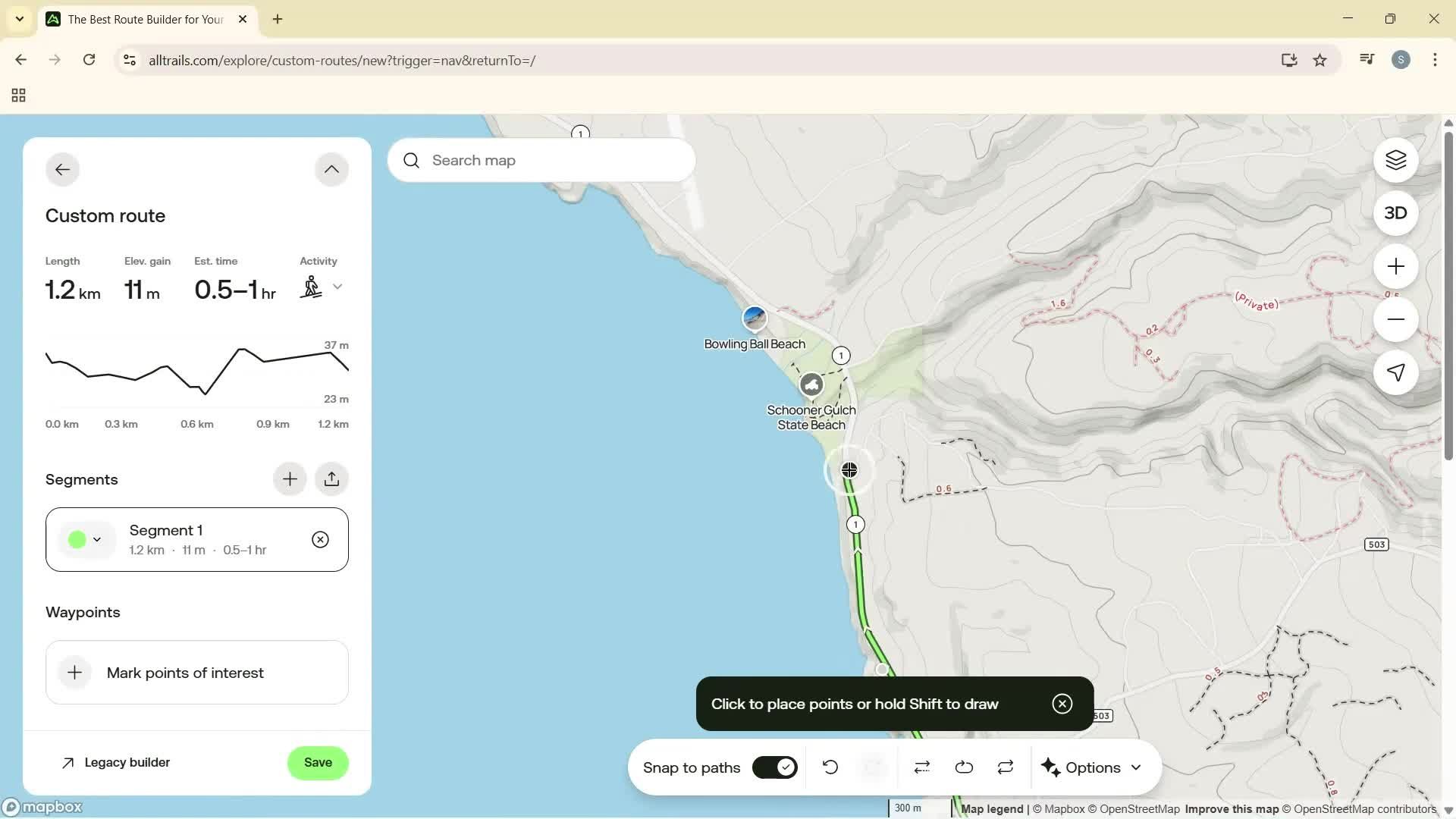Toggle route repeat option
The image size is (1456, 819).
[x=1004, y=767]
